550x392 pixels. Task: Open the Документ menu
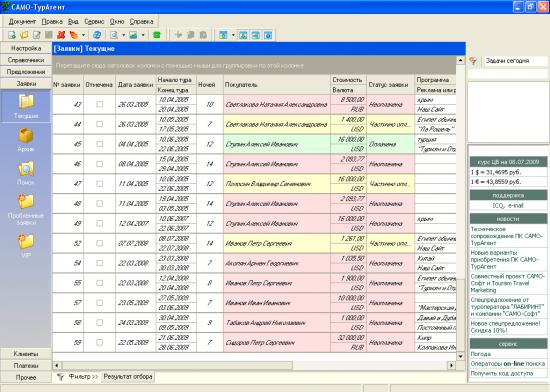click(22, 22)
